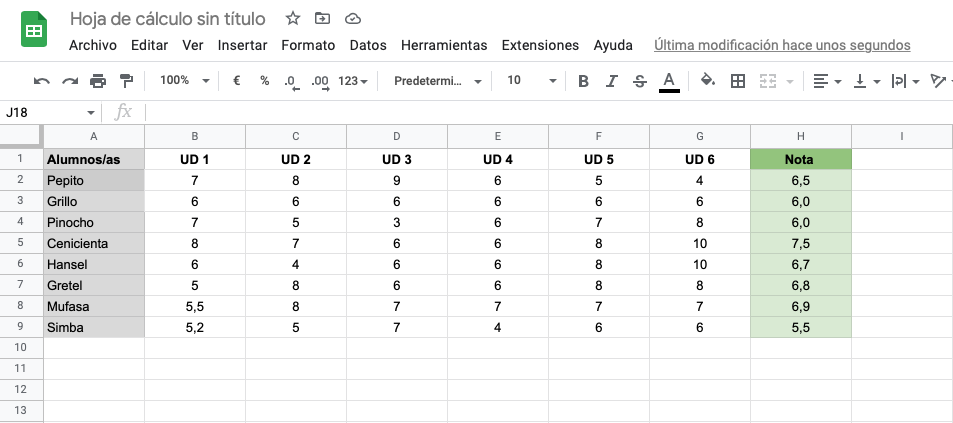Open the 100% zoom dropdown

(x=185, y=80)
